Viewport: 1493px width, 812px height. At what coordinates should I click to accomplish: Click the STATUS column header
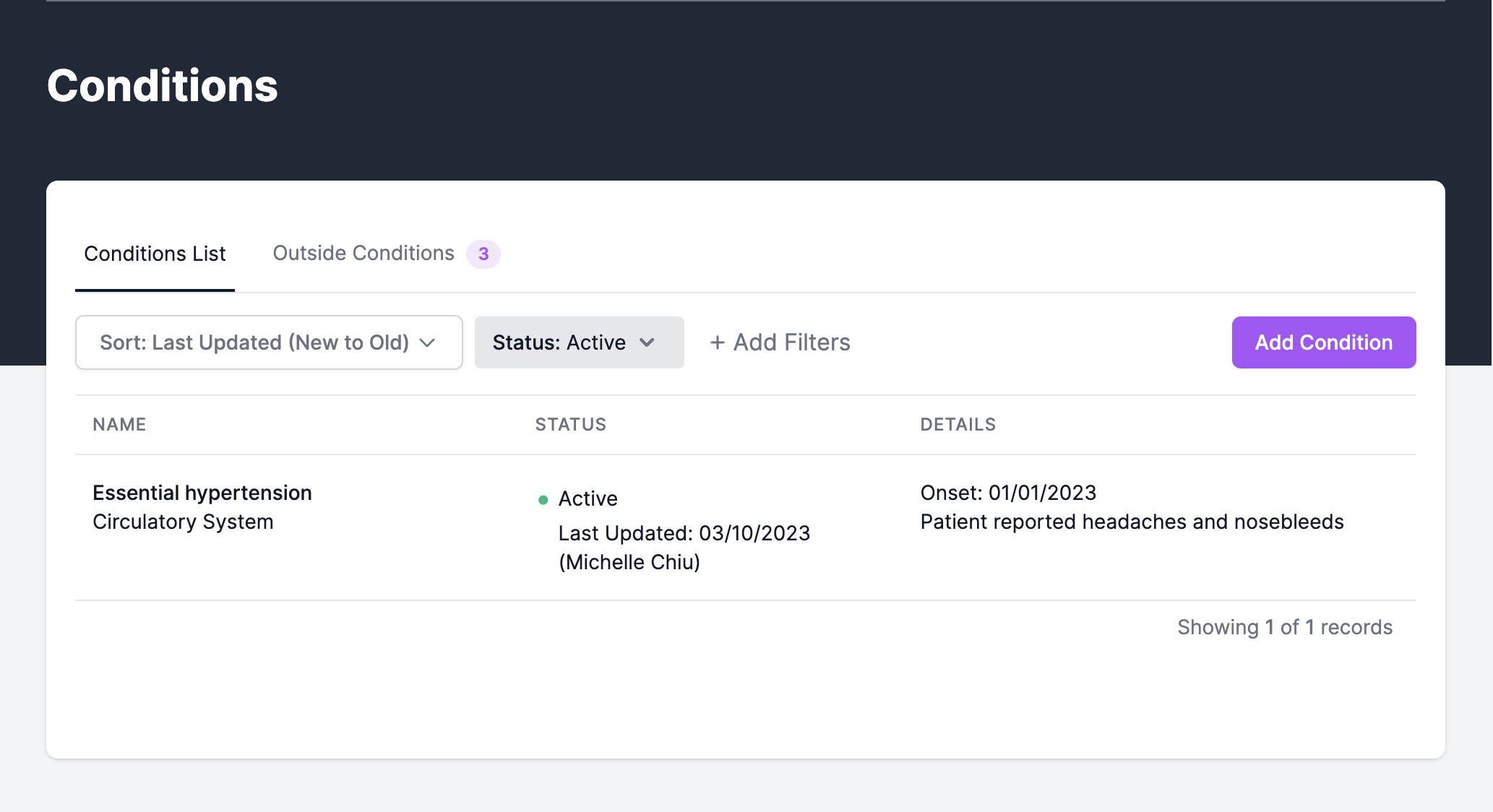(570, 425)
